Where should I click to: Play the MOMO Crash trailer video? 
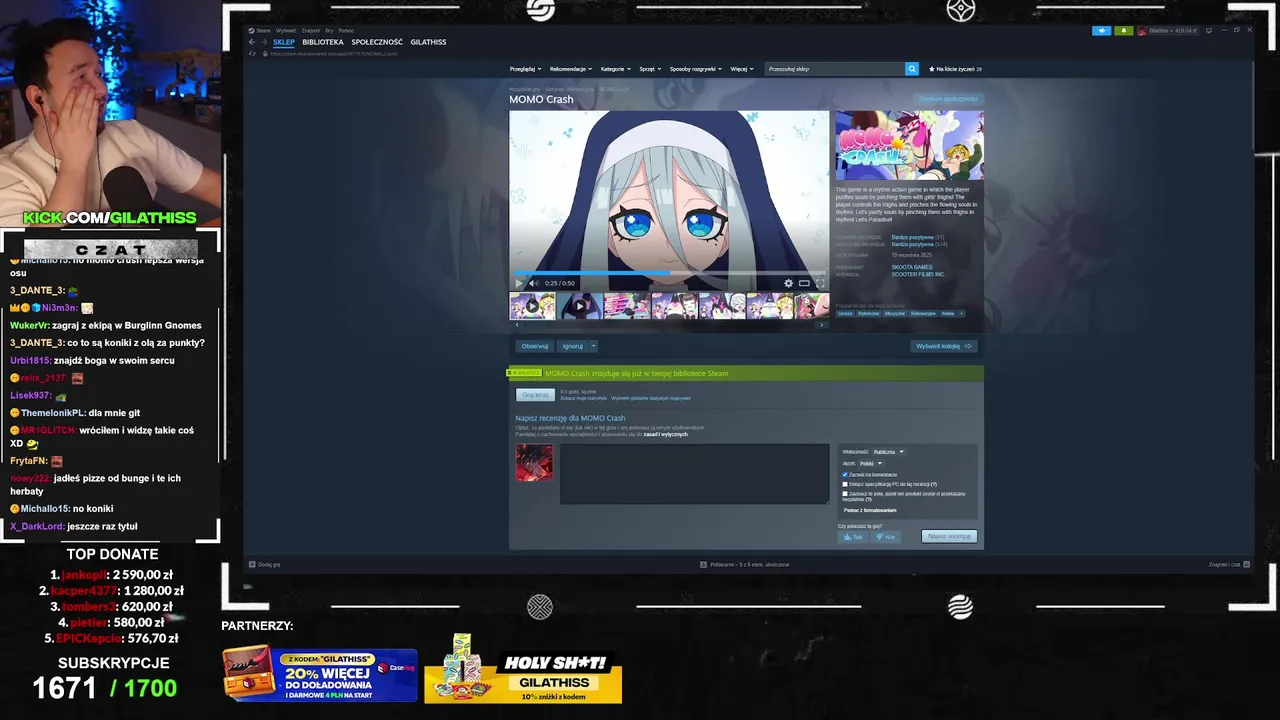(x=518, y=283)
